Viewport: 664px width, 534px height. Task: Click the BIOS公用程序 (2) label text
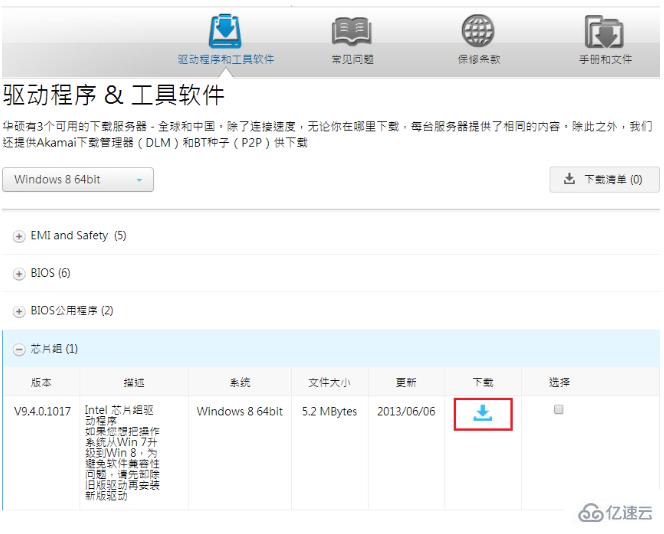click(x=72, y=311)
